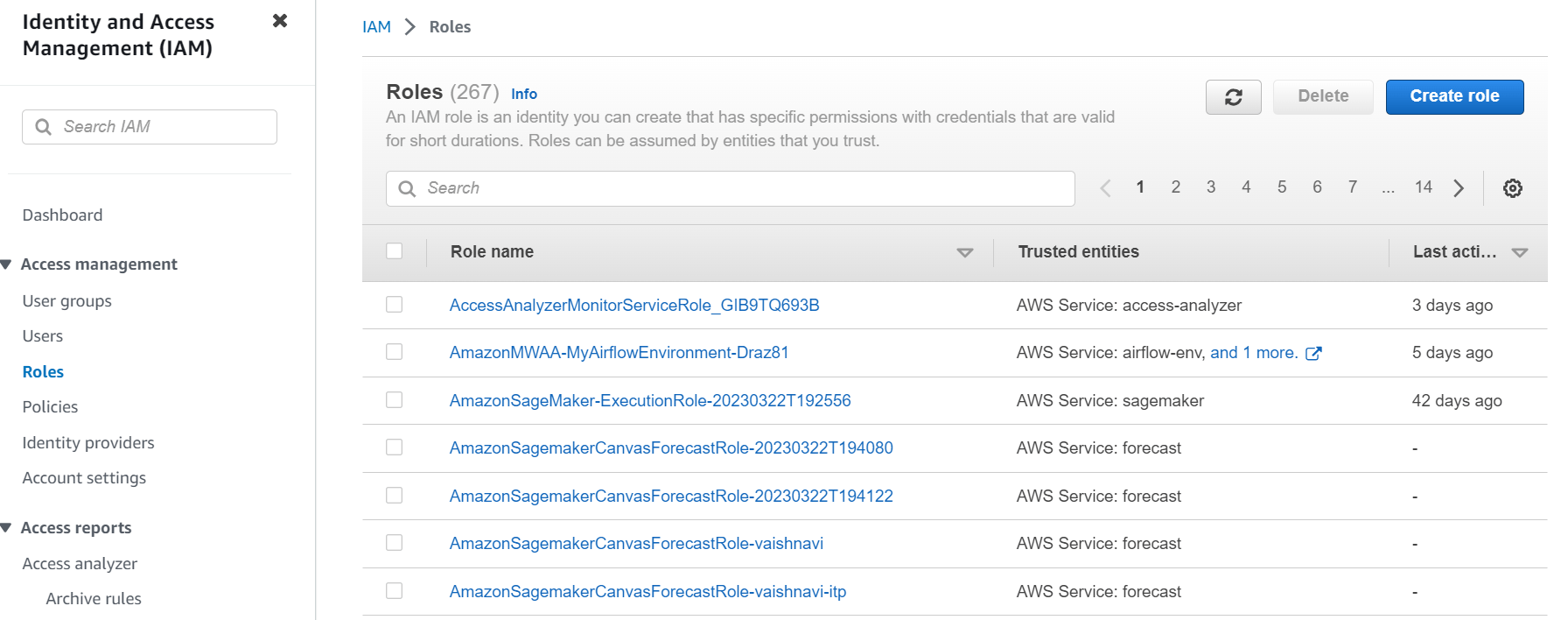Screen dimensions: 1568x620
Task: Click the Create role button
Action: pyautogui.click(x=1454, y=96)
